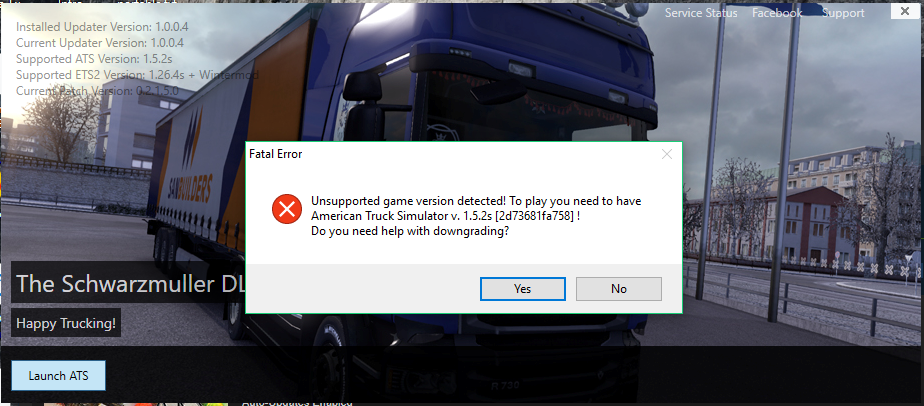Click the red error X icon
The width and height of the screenshot is (924, 406).
click(286, 209)
